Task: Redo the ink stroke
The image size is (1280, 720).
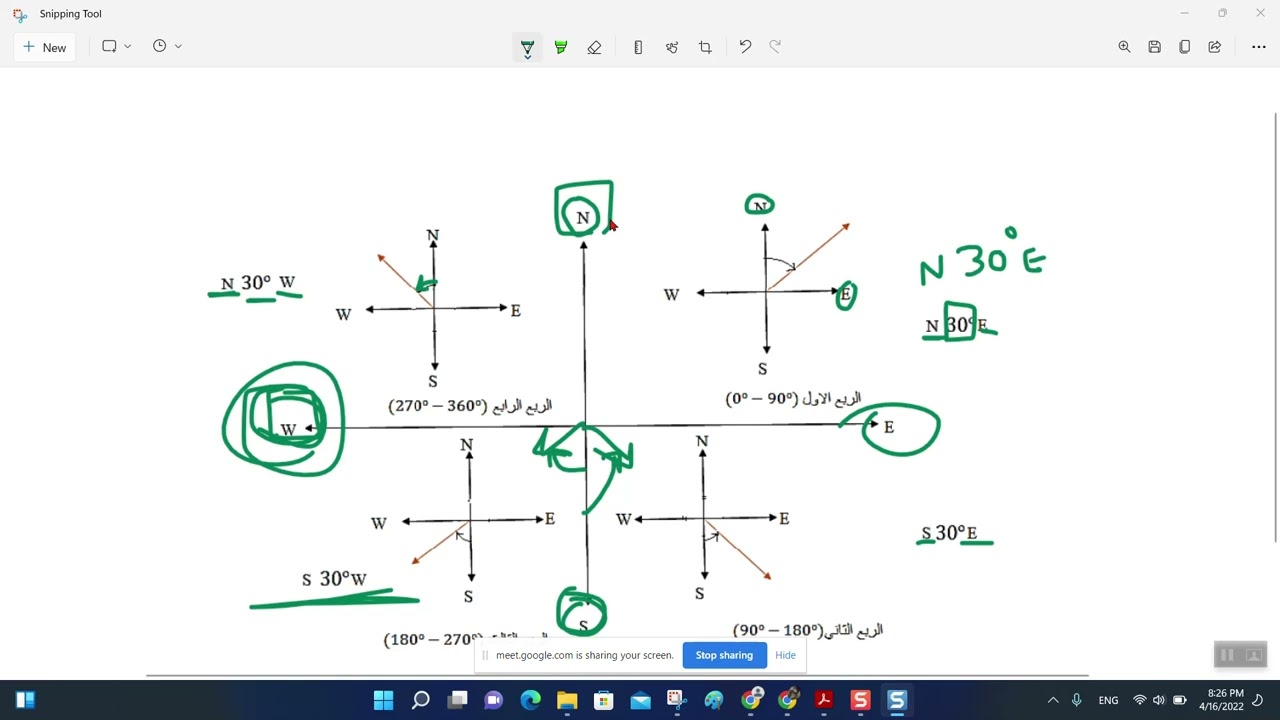Action: [775, 47]
